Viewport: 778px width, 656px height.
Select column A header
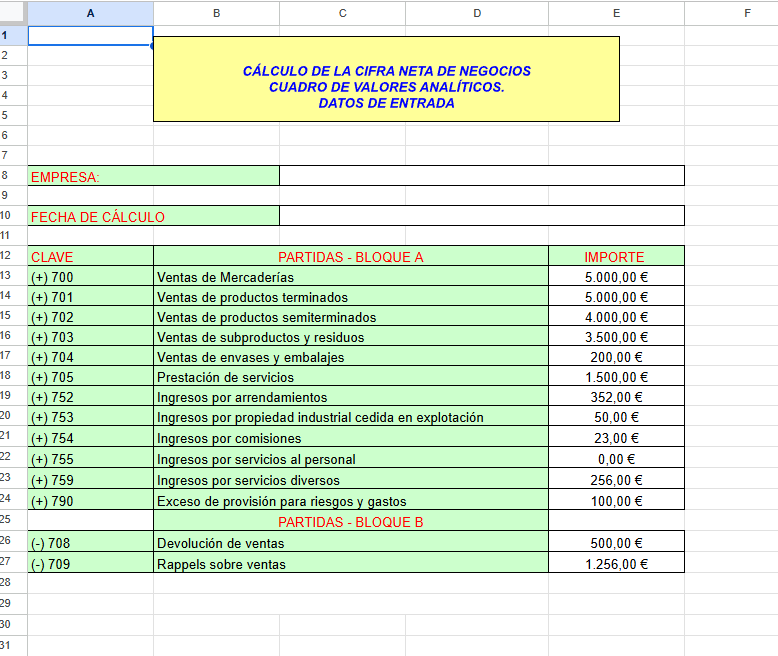pos(90,13)
